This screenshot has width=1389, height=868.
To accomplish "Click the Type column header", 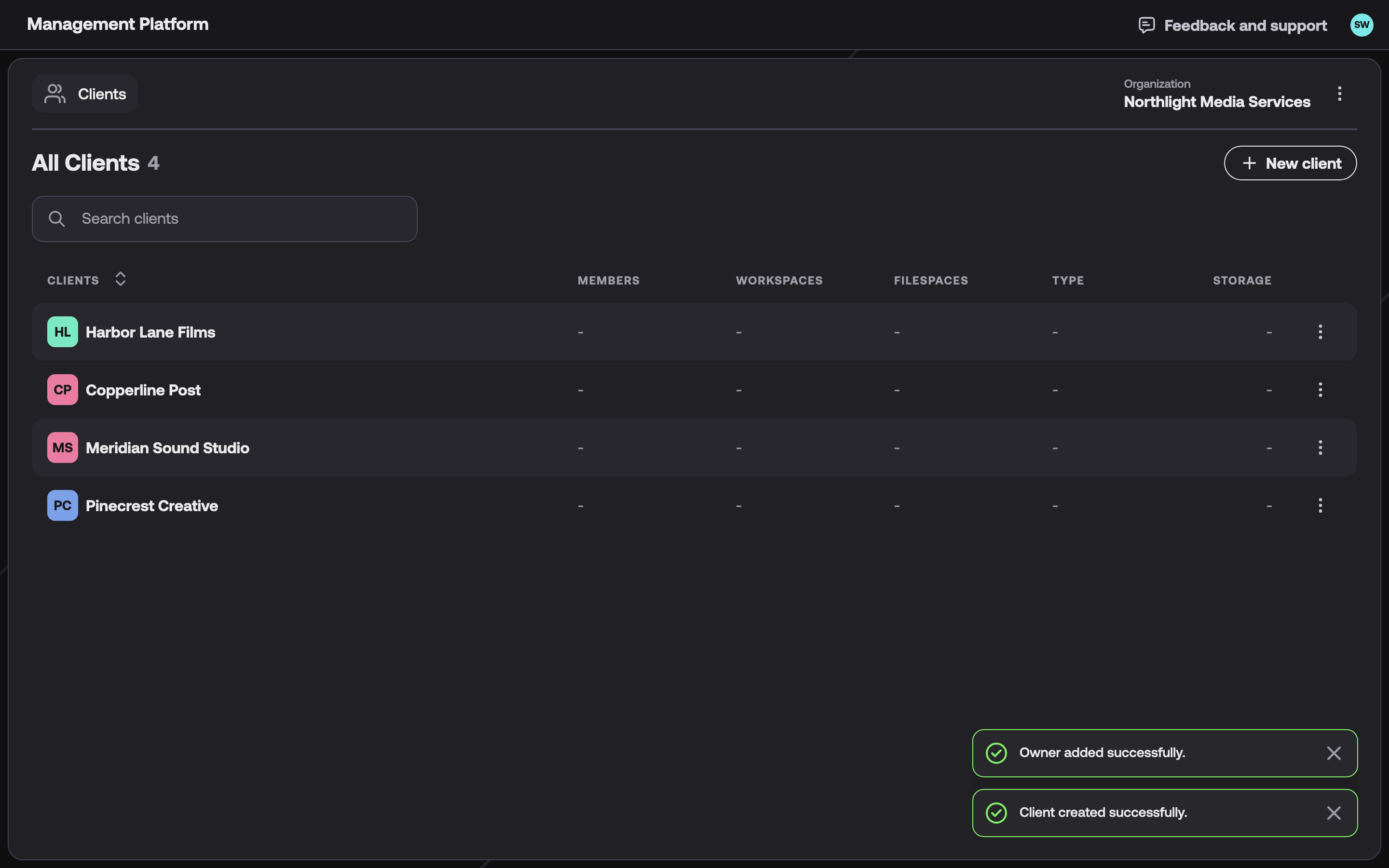I will tap(1068, 281).
